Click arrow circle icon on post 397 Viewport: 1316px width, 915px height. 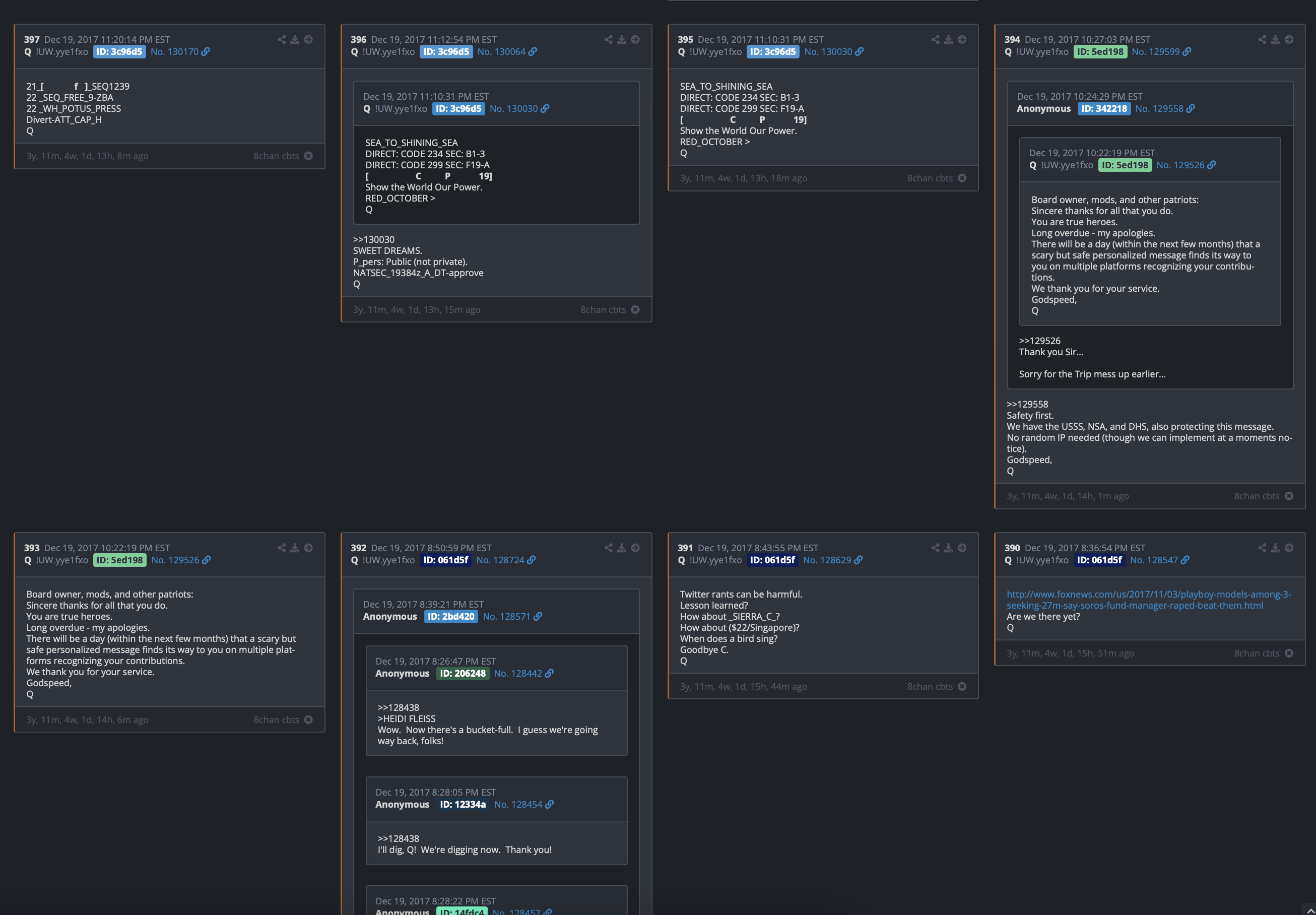(308, 40)
